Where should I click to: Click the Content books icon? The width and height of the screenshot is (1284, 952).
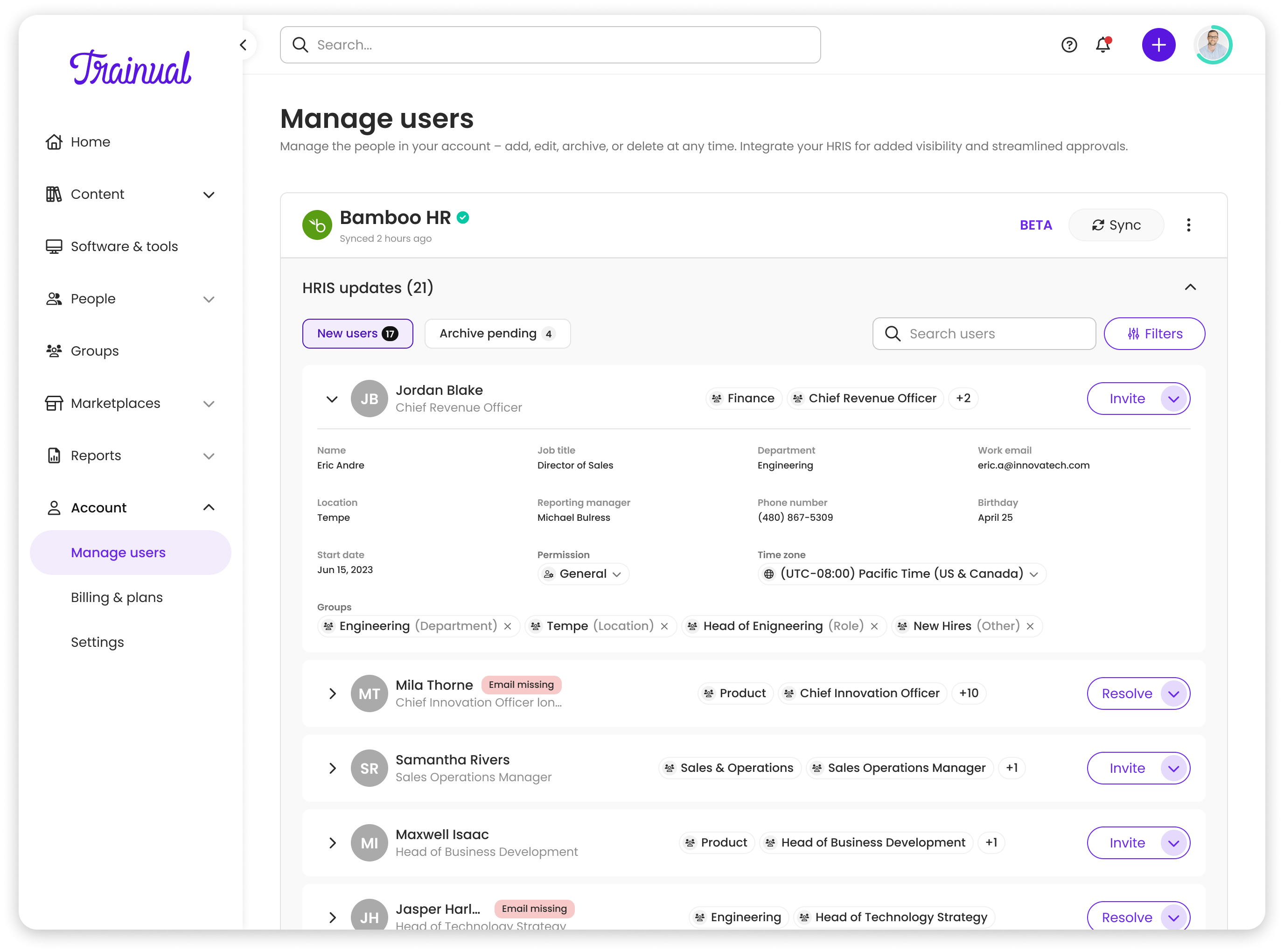click(x=54, y=194)
